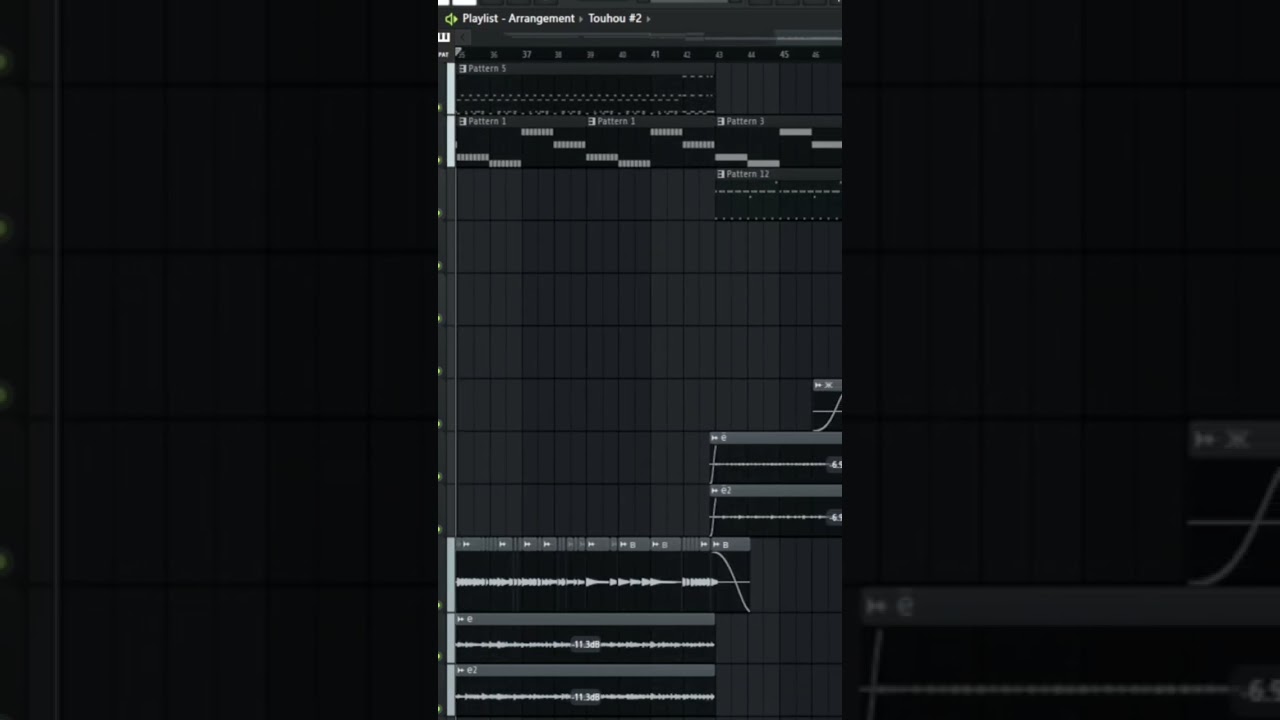Select the Pattern 5 clip title
The height and width of the screenshot is (720, 1280).
[487, 68]
